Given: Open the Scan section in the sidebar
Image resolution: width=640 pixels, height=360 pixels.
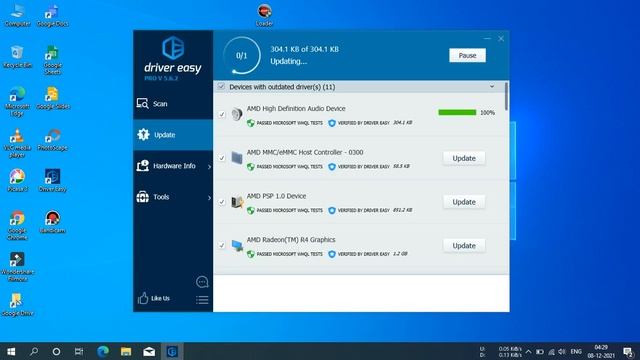Looking at the screenshot, I should click(173, 104).
